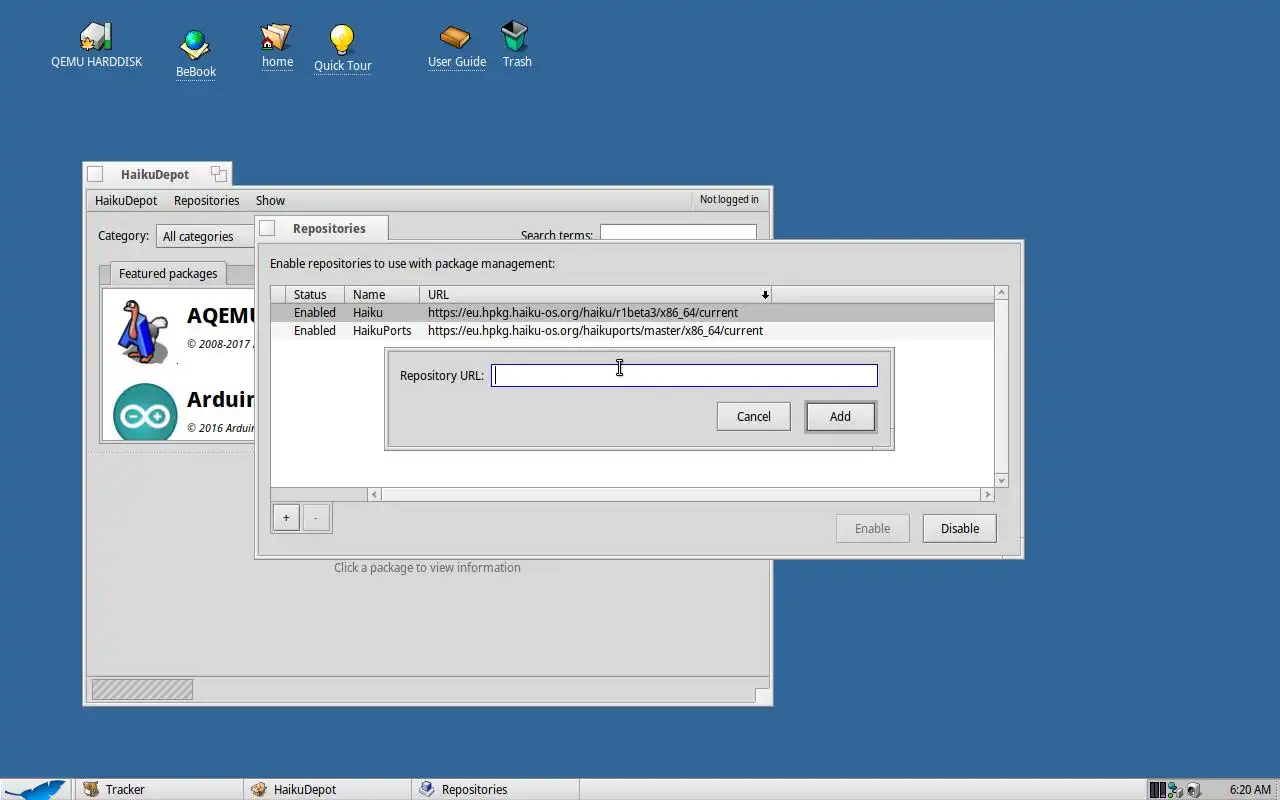Click the process controller tray icon
Image resolution: width=1280 pixels, height=800 pixels.
1157,789
